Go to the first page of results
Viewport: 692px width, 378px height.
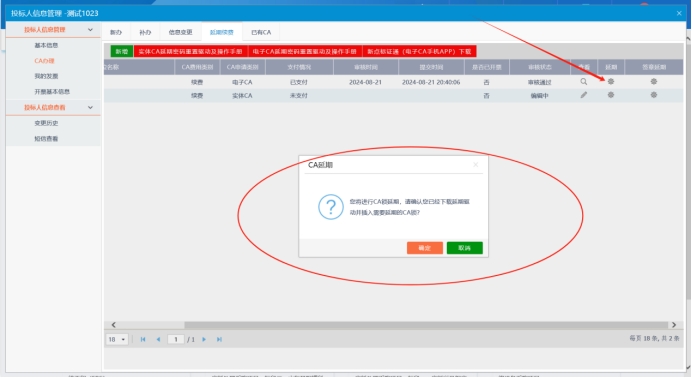tap(143, 339)
